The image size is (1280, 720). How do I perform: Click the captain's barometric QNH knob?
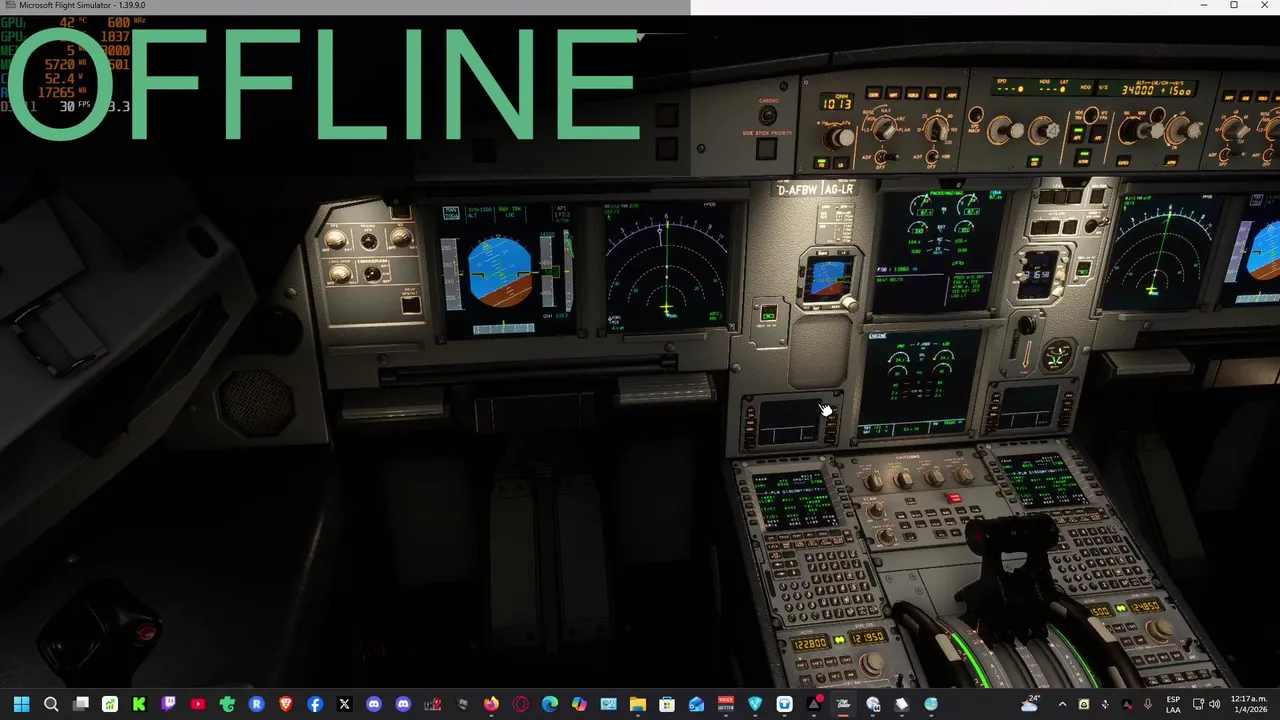click(839, 138)
